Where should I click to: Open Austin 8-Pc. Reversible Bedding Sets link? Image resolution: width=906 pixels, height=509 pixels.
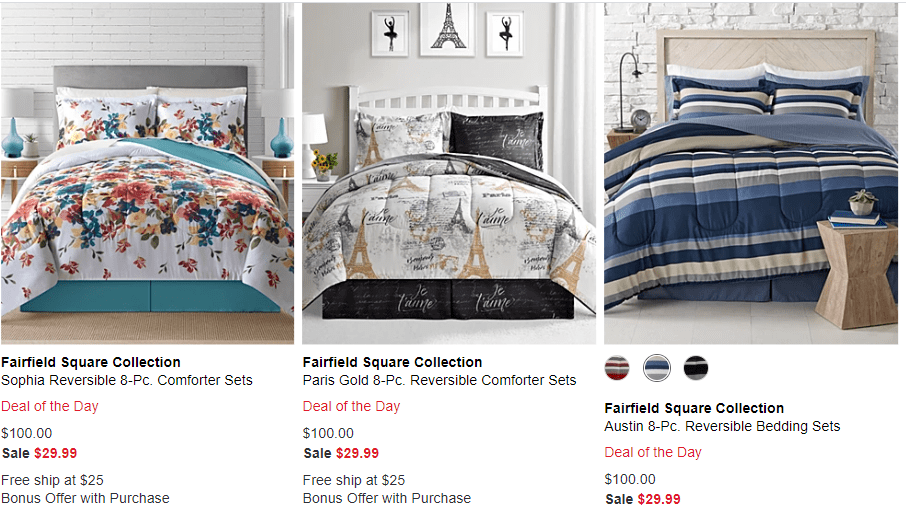(722, 426)
